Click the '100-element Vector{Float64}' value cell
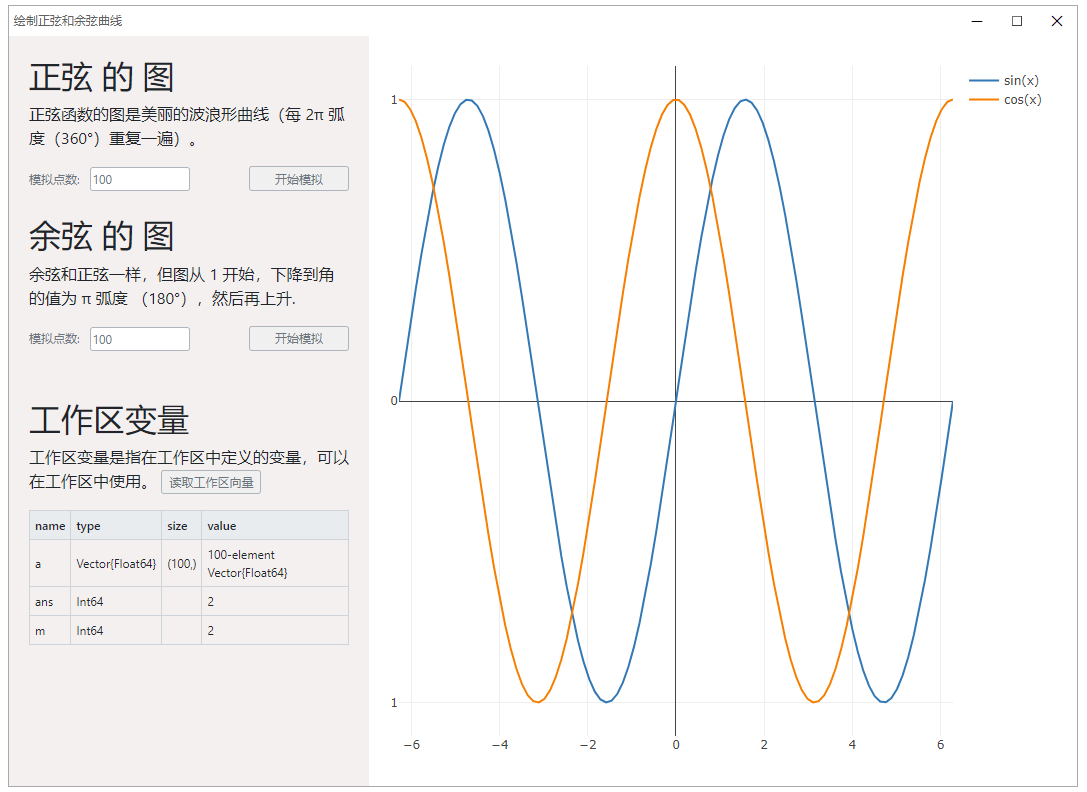Image resolution: width=1087 pixels, height=792 pixels. coord(275,564)
